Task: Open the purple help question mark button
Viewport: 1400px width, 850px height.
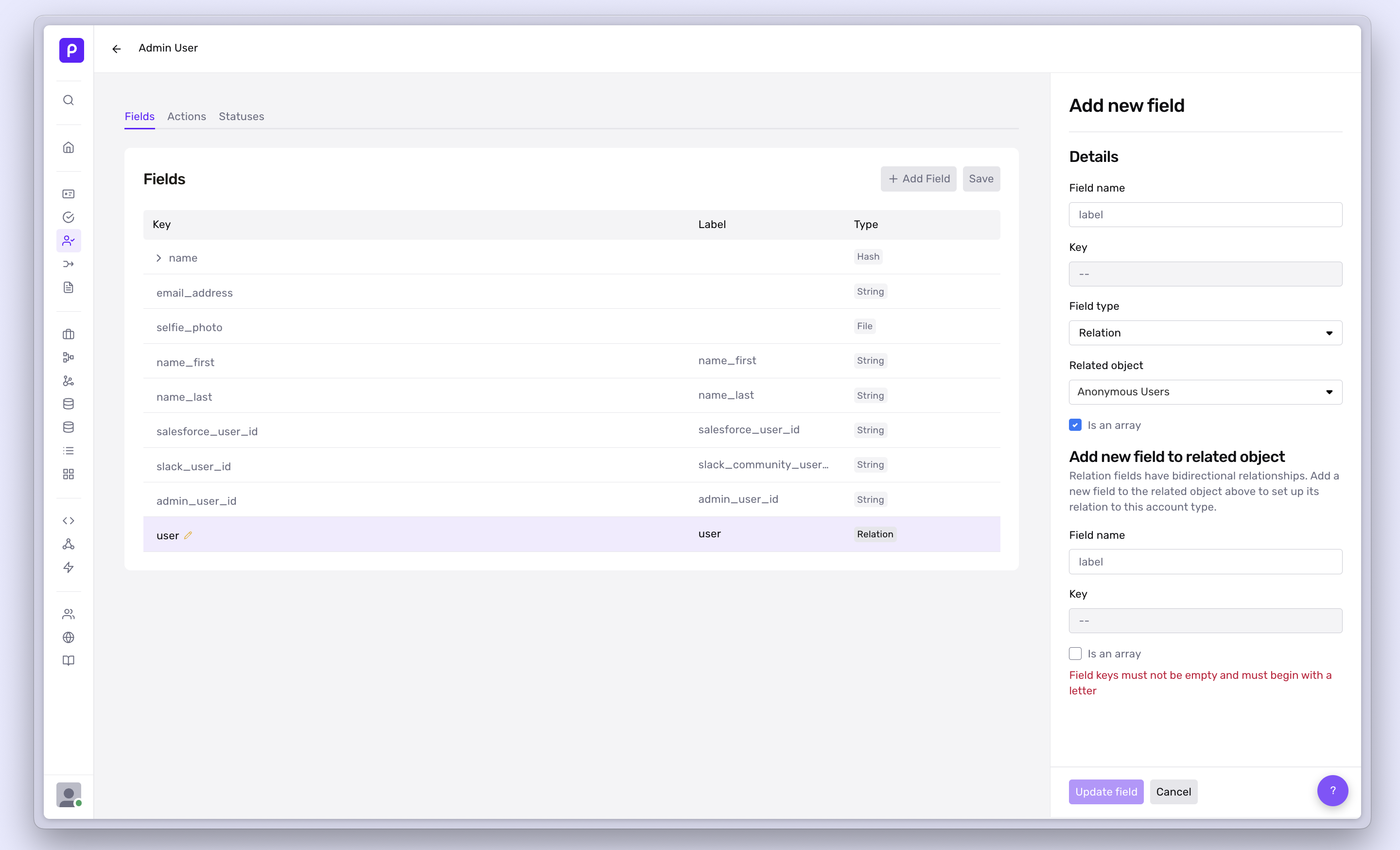Action: tap(1332, 790)
